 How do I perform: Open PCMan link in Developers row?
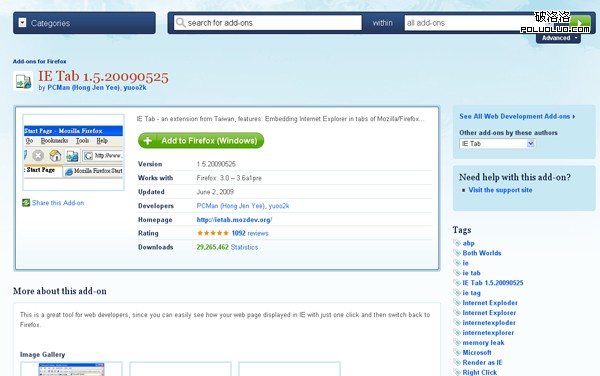231,206
